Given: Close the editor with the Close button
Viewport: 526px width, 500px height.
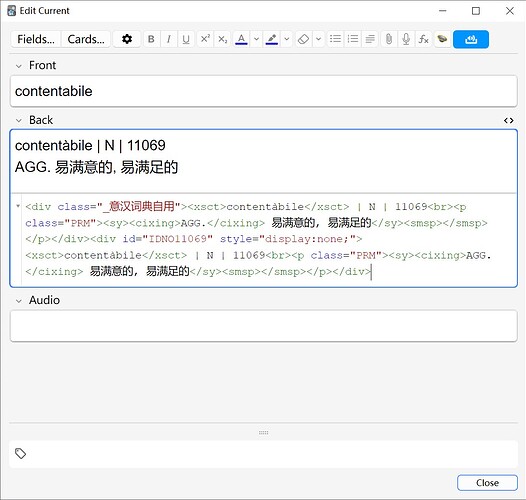Looking at the screenshot, I should point(487,483).
